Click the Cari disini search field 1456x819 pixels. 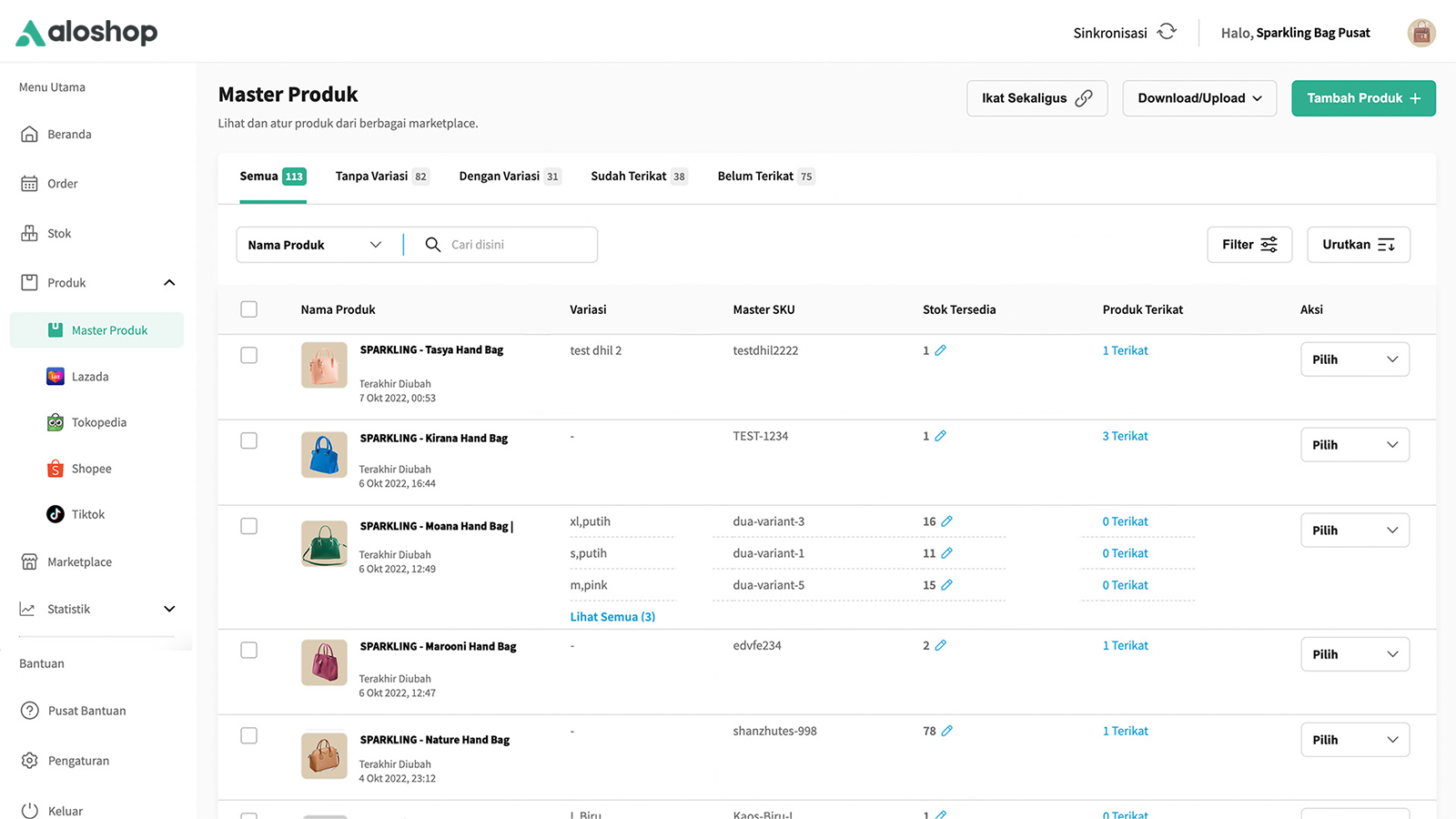(519, 245)
